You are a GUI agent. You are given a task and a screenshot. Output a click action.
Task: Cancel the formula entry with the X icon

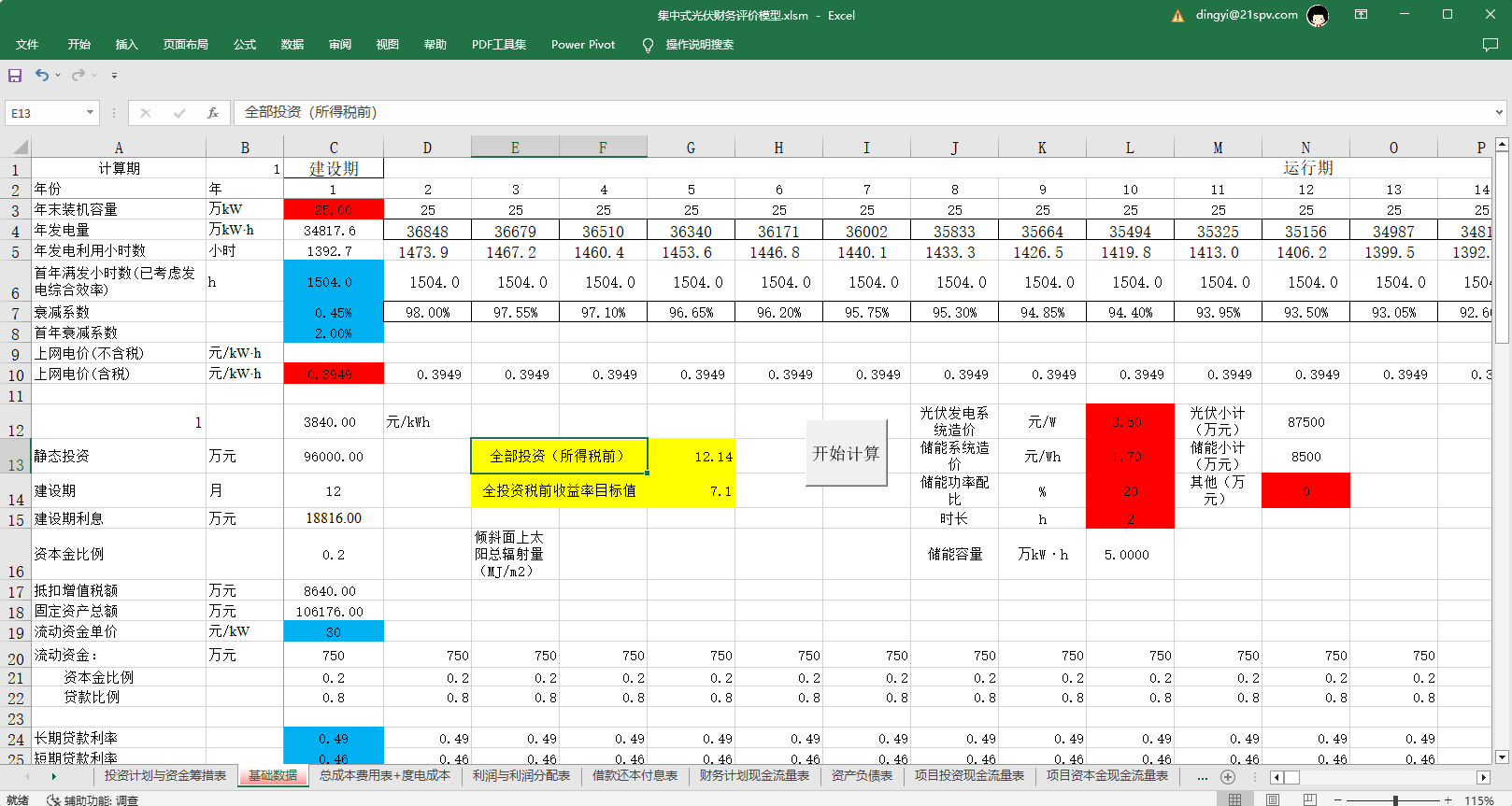click(x=146, y=113)
